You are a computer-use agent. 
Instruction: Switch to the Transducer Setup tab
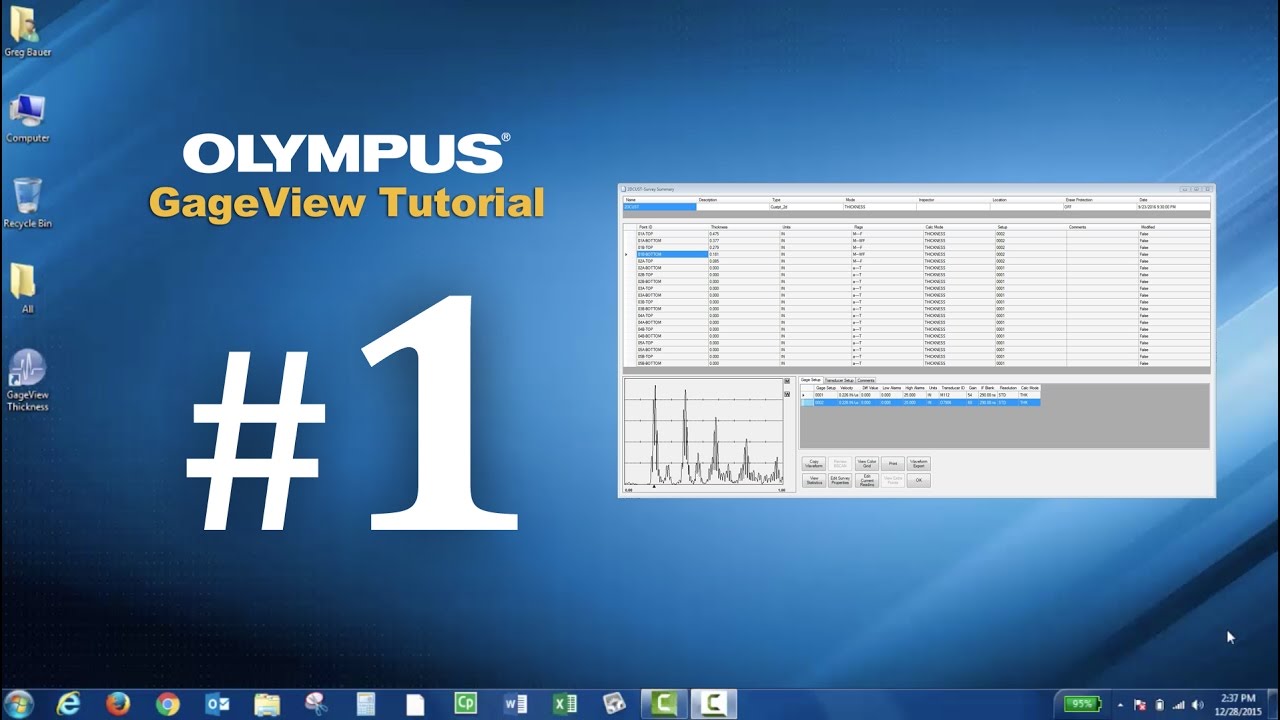(839, 380)
